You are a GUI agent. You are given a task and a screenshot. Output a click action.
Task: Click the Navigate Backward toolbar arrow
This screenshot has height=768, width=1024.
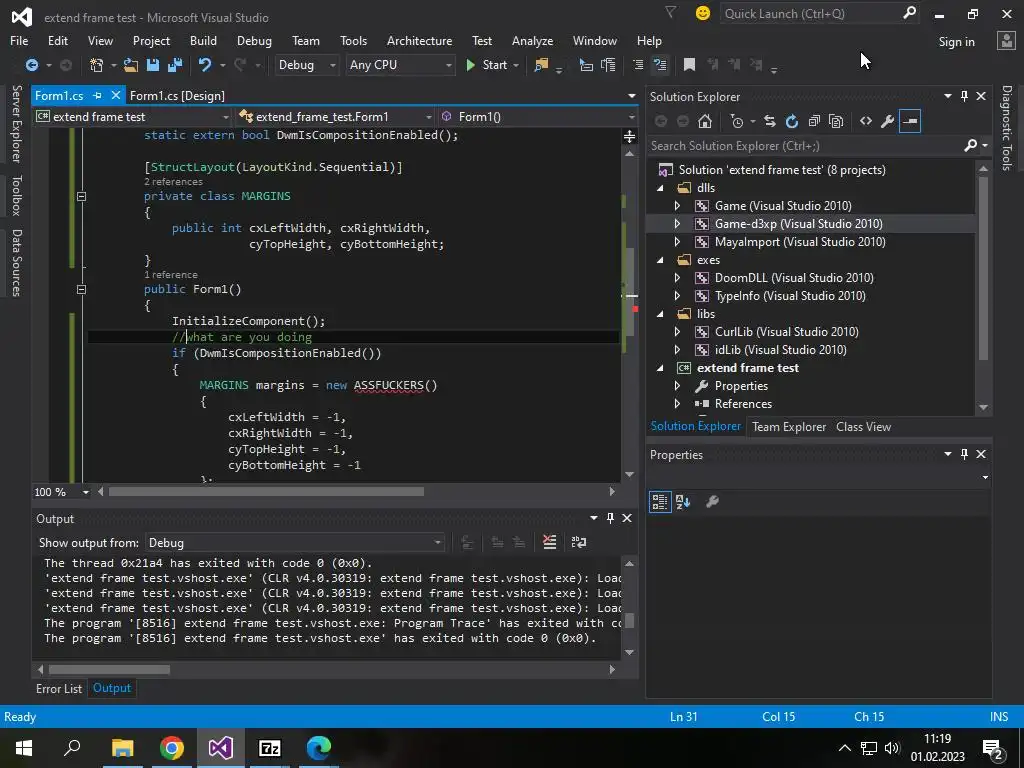tap(31, 65)
